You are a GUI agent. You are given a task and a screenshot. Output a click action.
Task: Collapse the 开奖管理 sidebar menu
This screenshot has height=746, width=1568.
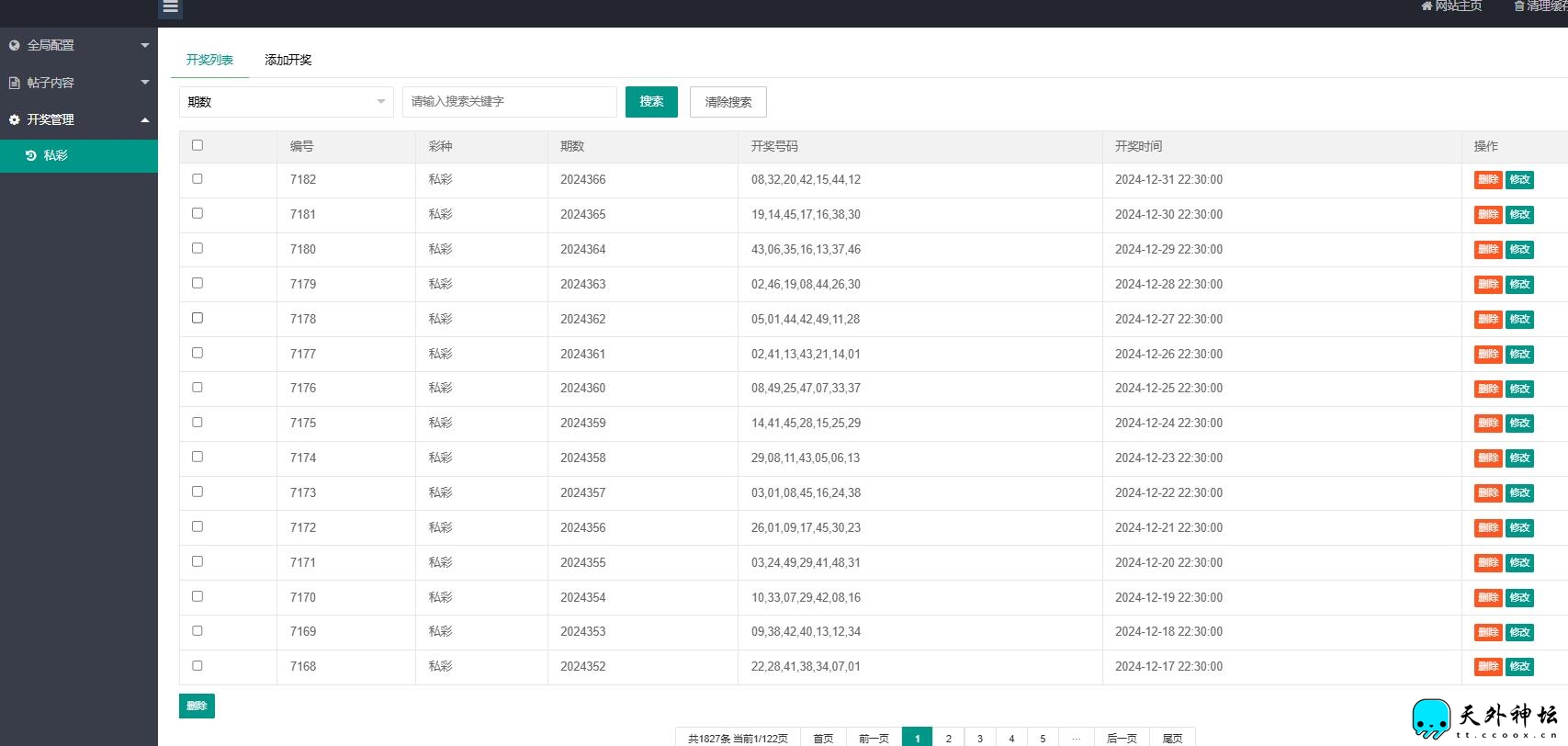(79, 119)
